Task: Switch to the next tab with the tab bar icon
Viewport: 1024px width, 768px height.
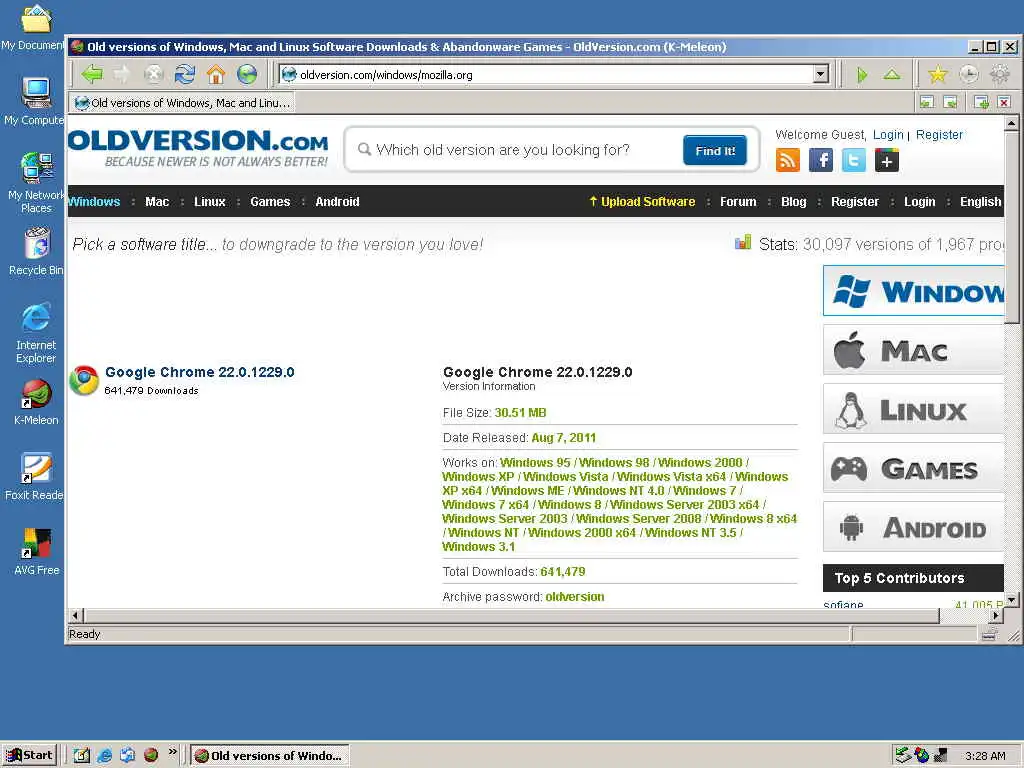Action: (x=950, y=102)
